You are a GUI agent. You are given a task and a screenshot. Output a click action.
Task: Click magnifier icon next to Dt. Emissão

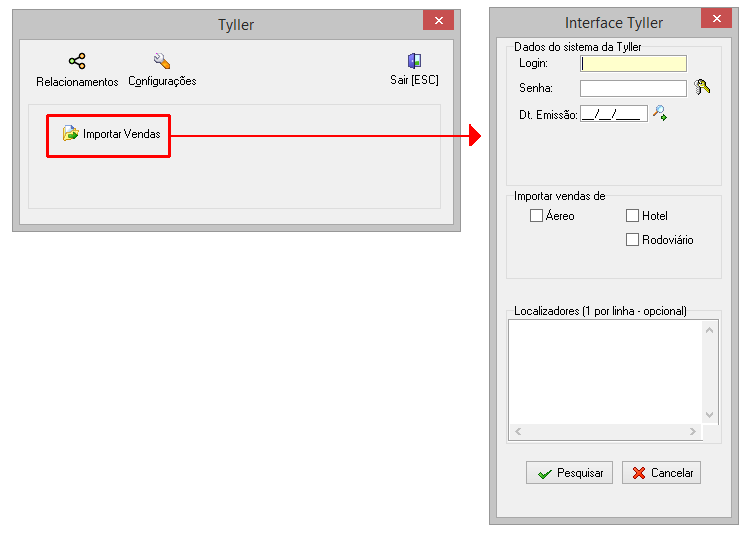660,113
